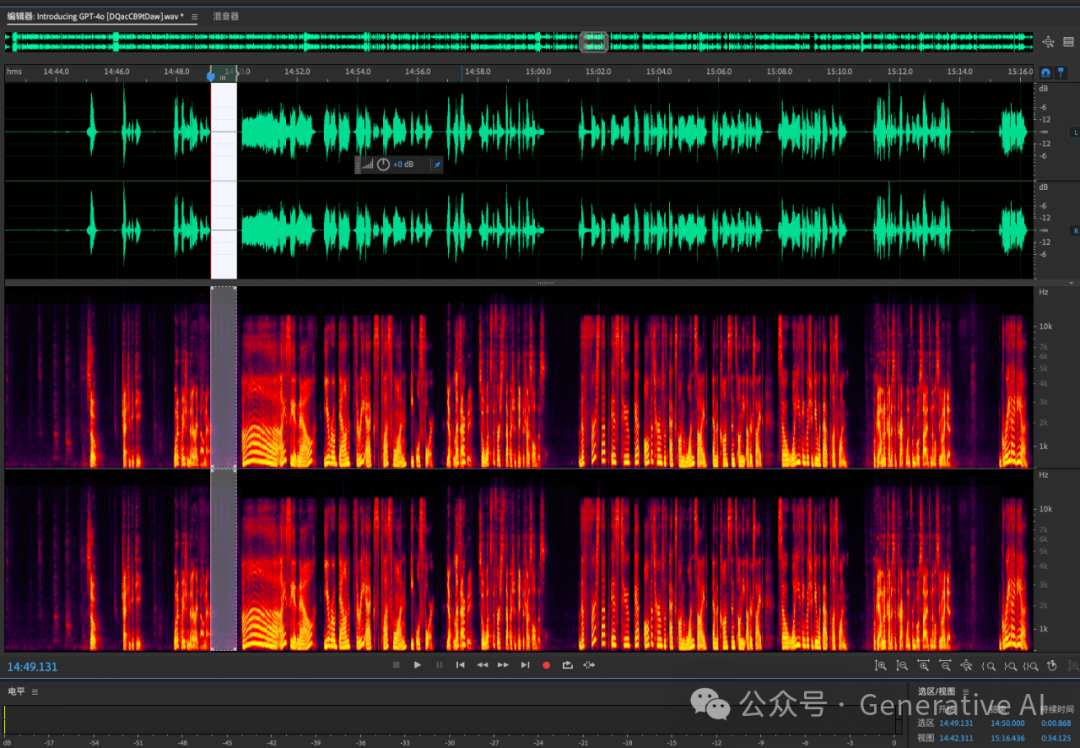This screenshot has width=1080, height=748.
Task: Click zoom-to-fit icon beside overview navigator
Action: click(1048, 42)
